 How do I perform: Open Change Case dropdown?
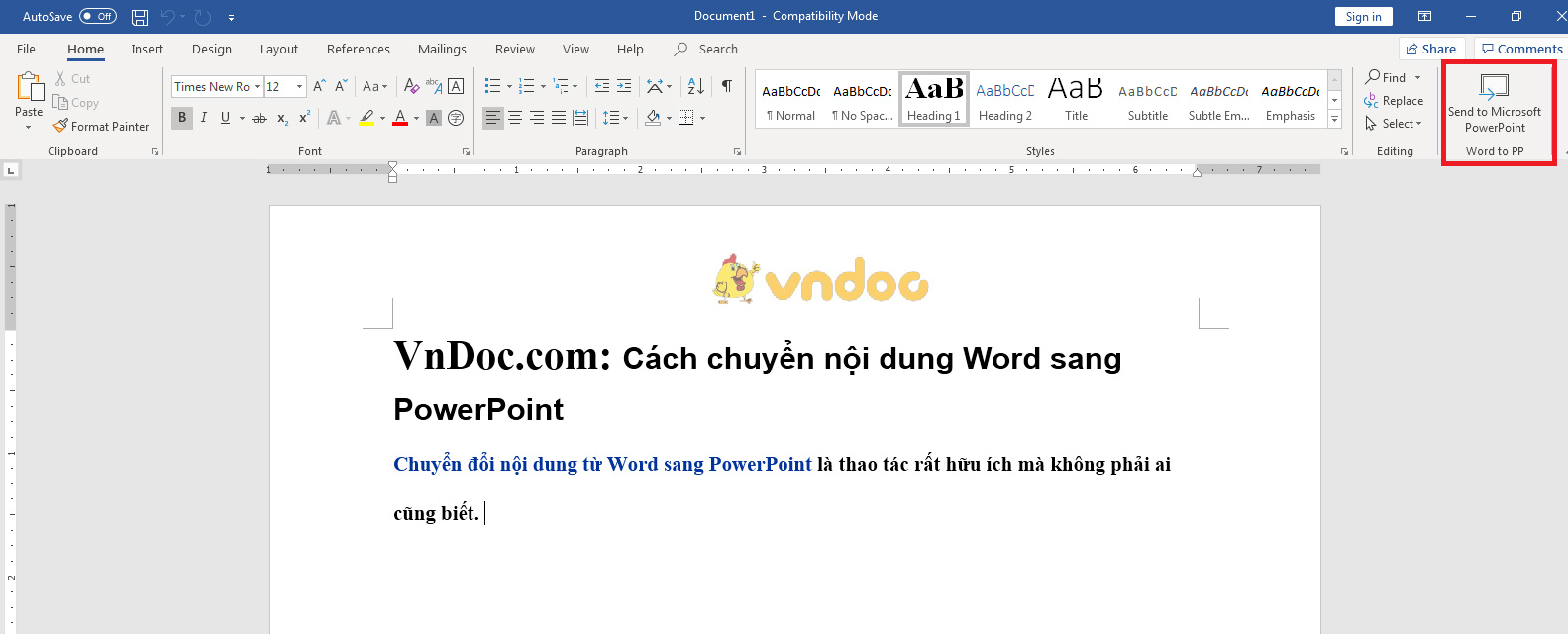click(x=375, y=86)
